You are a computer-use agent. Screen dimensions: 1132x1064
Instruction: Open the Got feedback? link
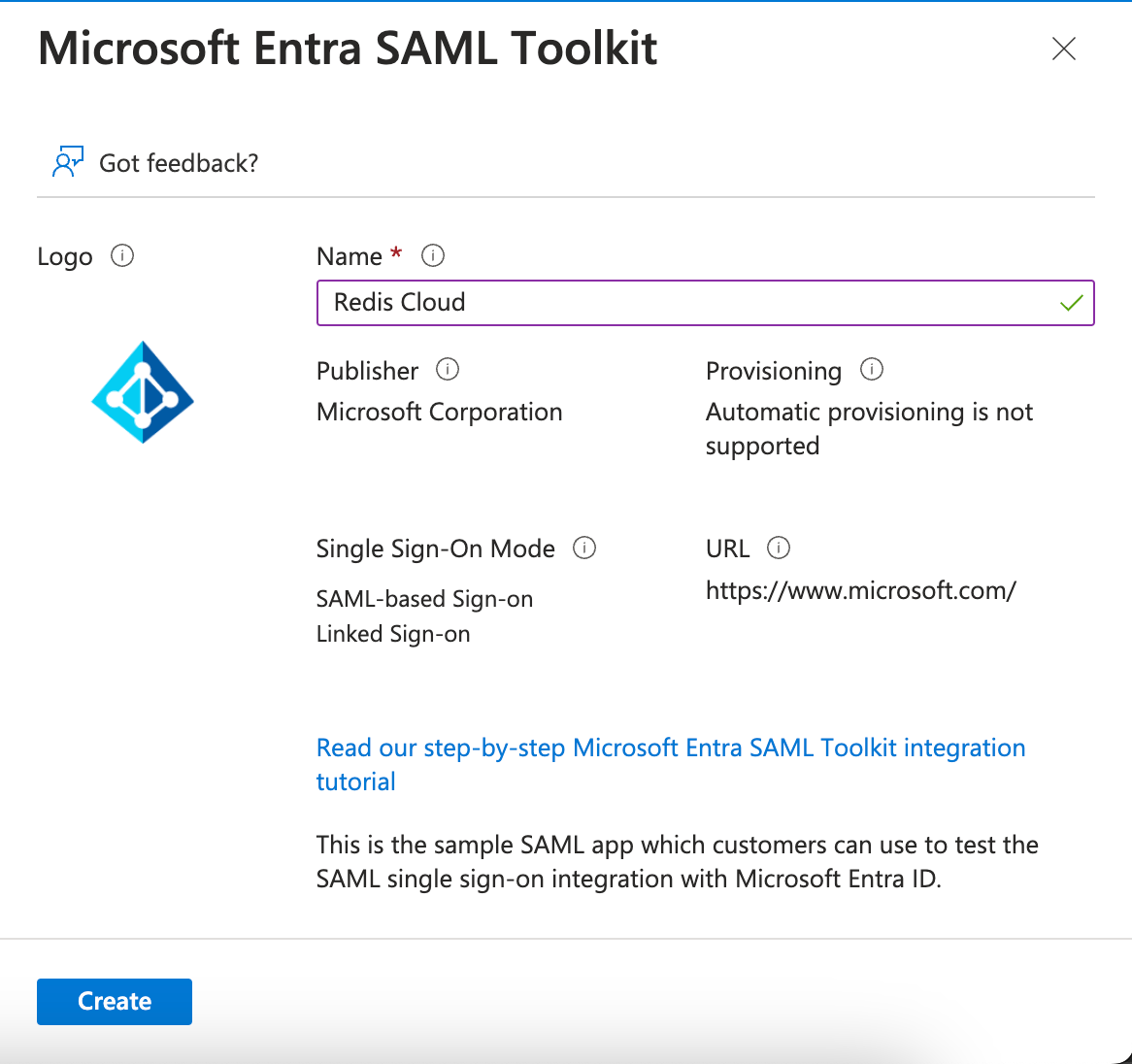(179, 163)
